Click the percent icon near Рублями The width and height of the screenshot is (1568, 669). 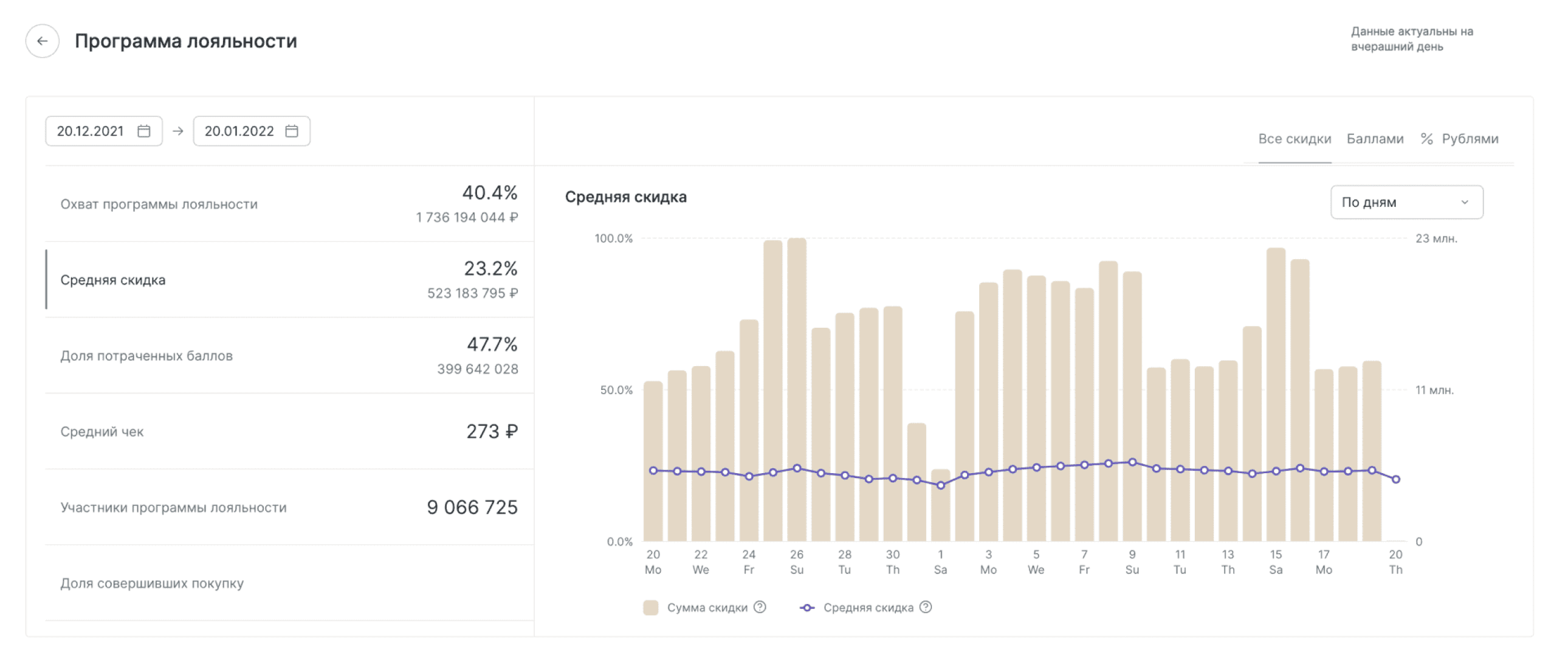[1426, 139]
